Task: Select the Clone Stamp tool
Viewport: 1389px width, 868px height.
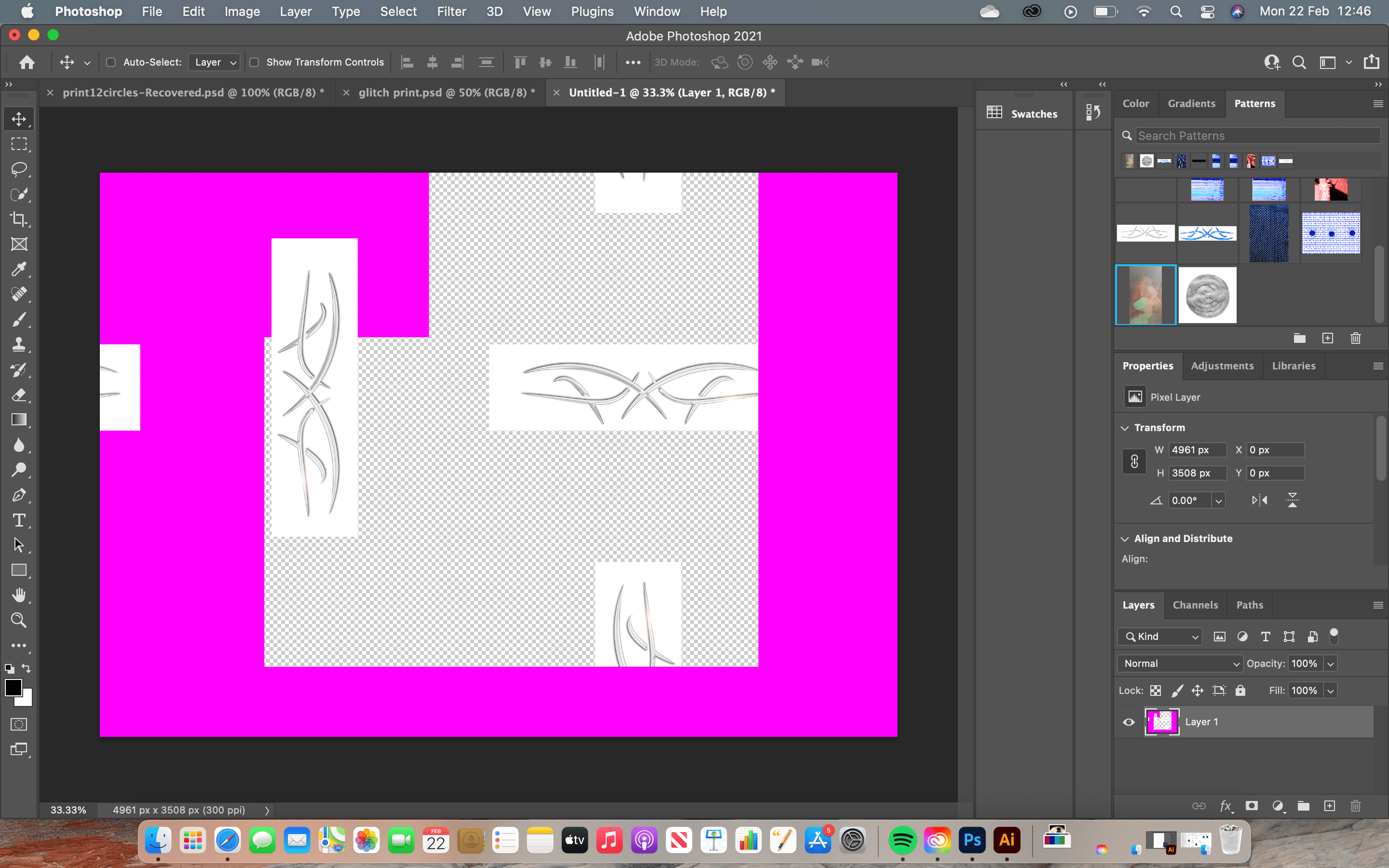Action: [x=19, y=344]
